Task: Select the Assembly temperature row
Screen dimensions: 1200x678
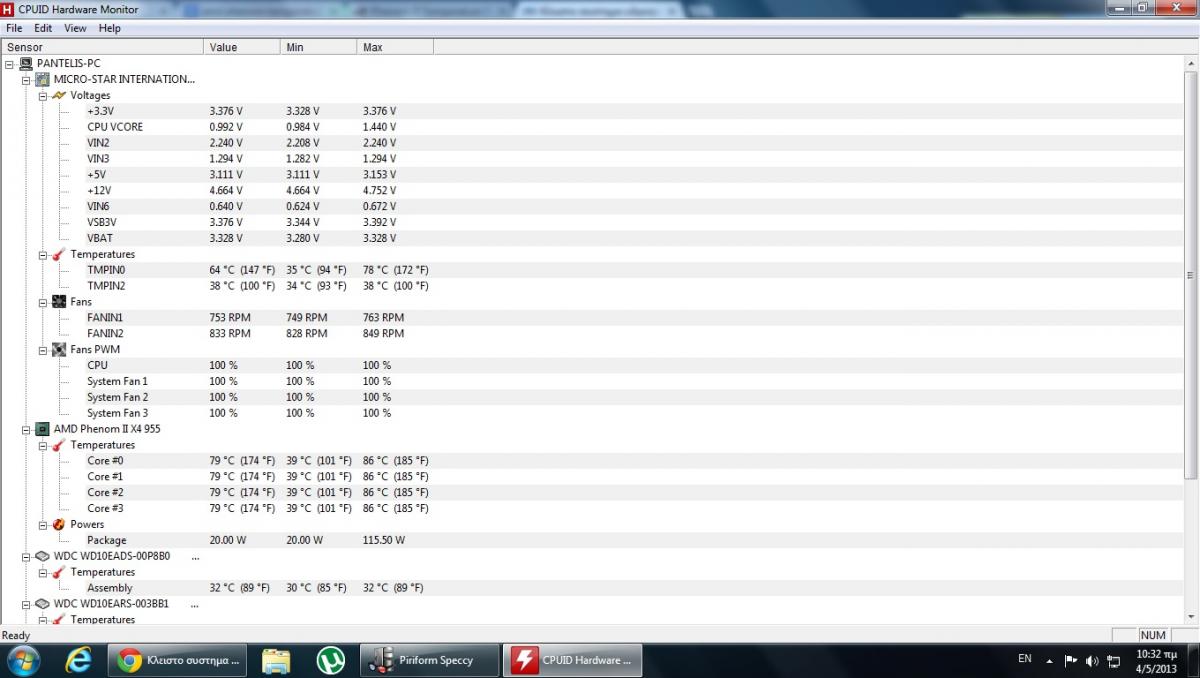Action: pos(591,588)
